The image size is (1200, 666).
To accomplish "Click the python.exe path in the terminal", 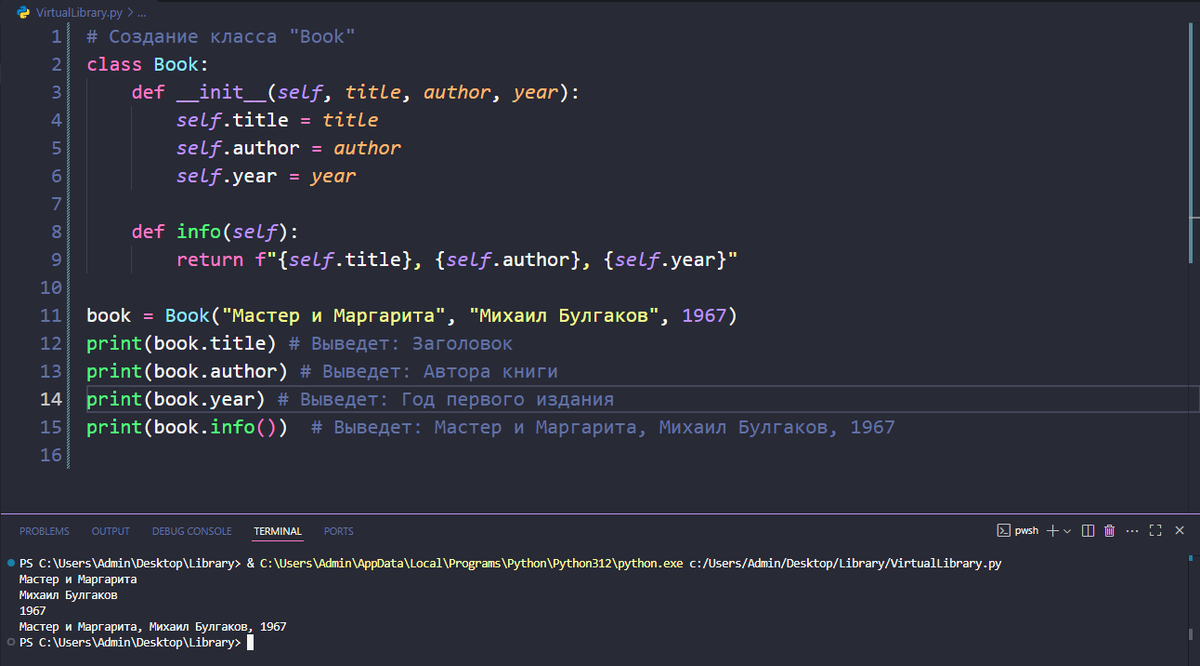I will (x=471, y=564).
